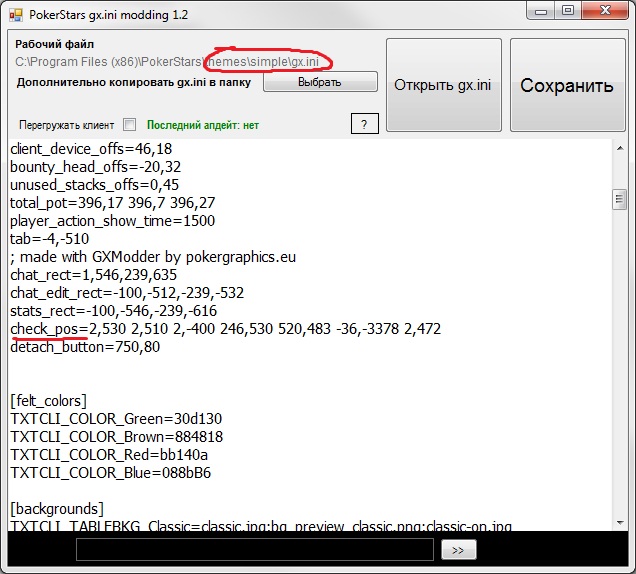Click the Дополнительно копировать gx.ini в папку label
Viewport: 636px width, 574px height.
(134, 82)
